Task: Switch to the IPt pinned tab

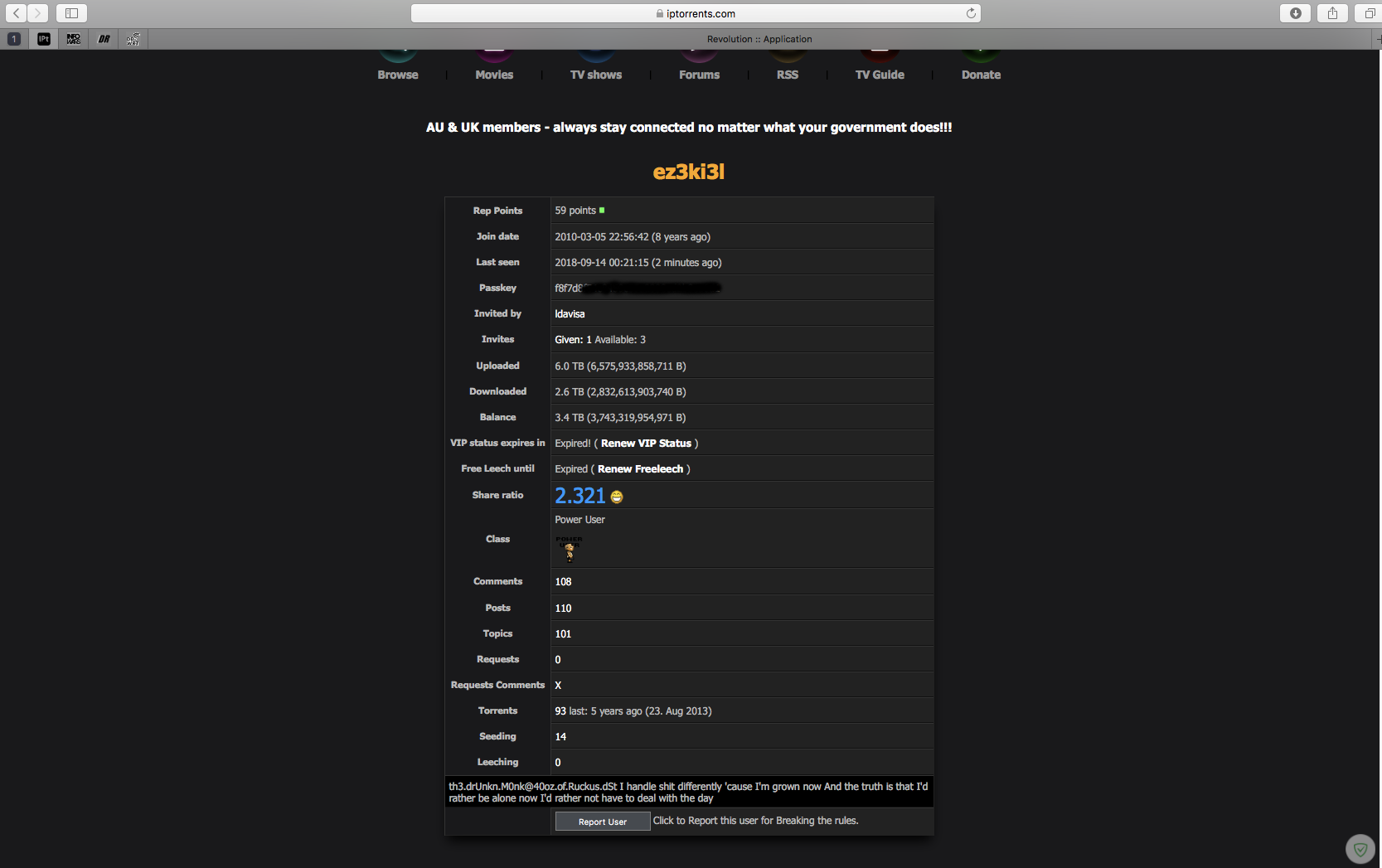Action: 44,39
